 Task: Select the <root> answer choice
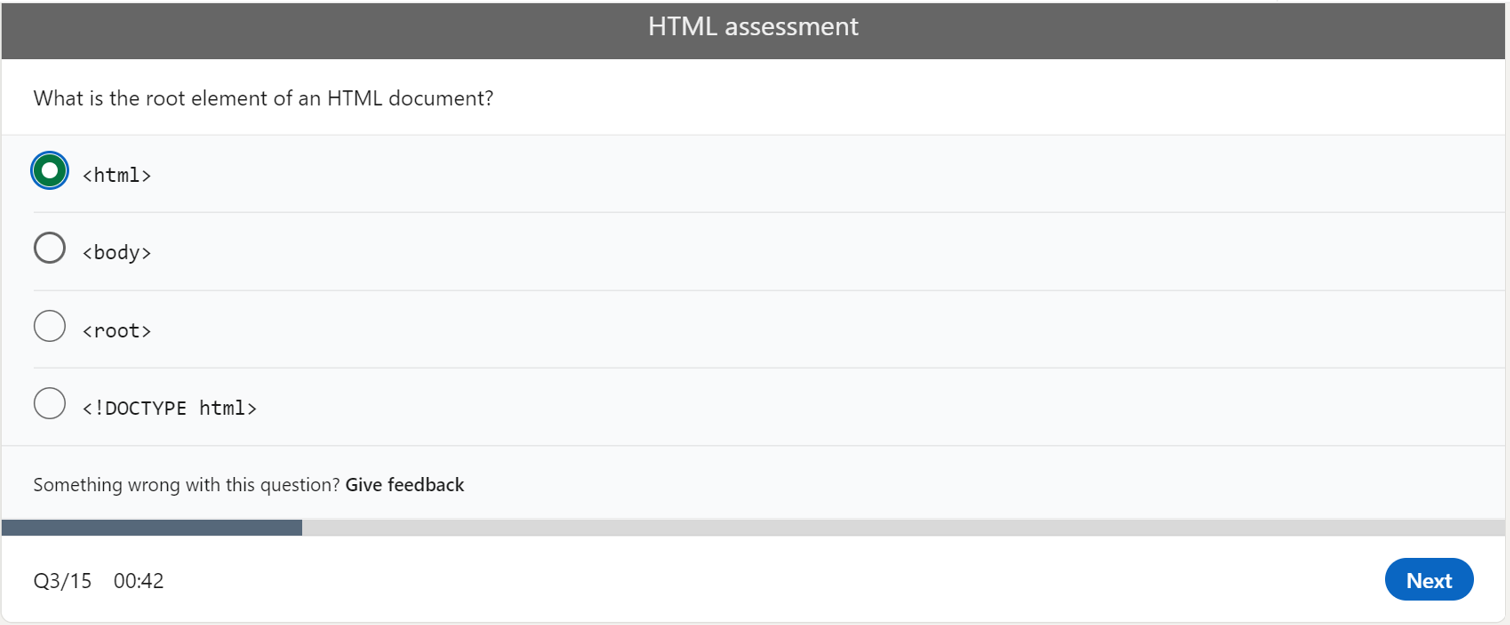click(49, 325)
